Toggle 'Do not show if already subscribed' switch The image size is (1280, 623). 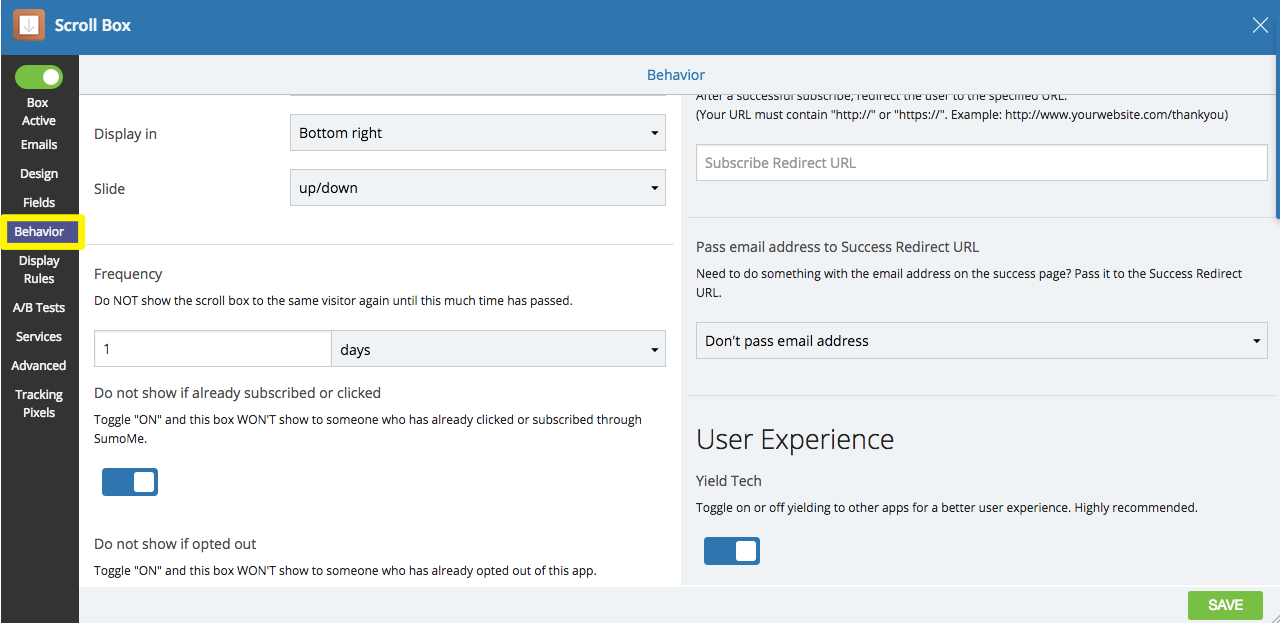pos(130,482)
